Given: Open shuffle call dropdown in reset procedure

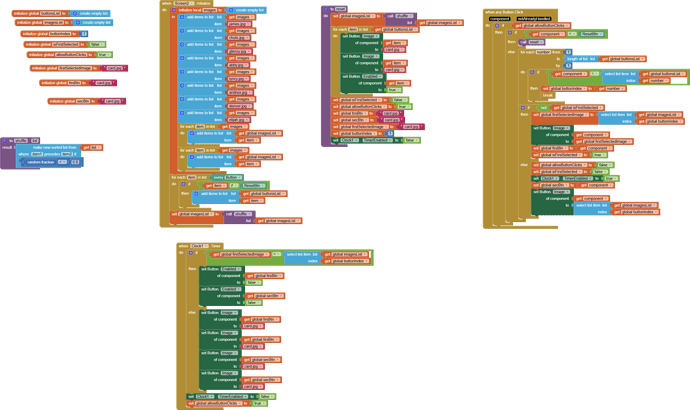Looking at the screenshot, I should point(403,16).
